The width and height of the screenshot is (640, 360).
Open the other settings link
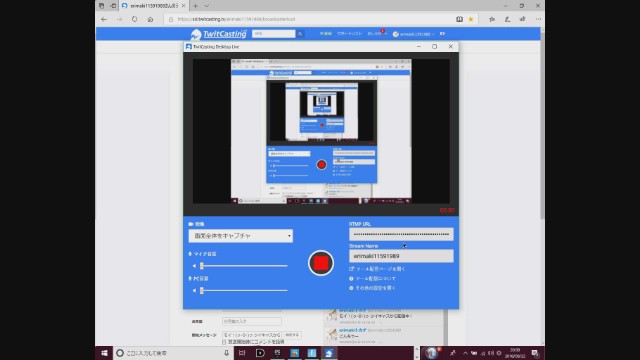pos(372,288)
